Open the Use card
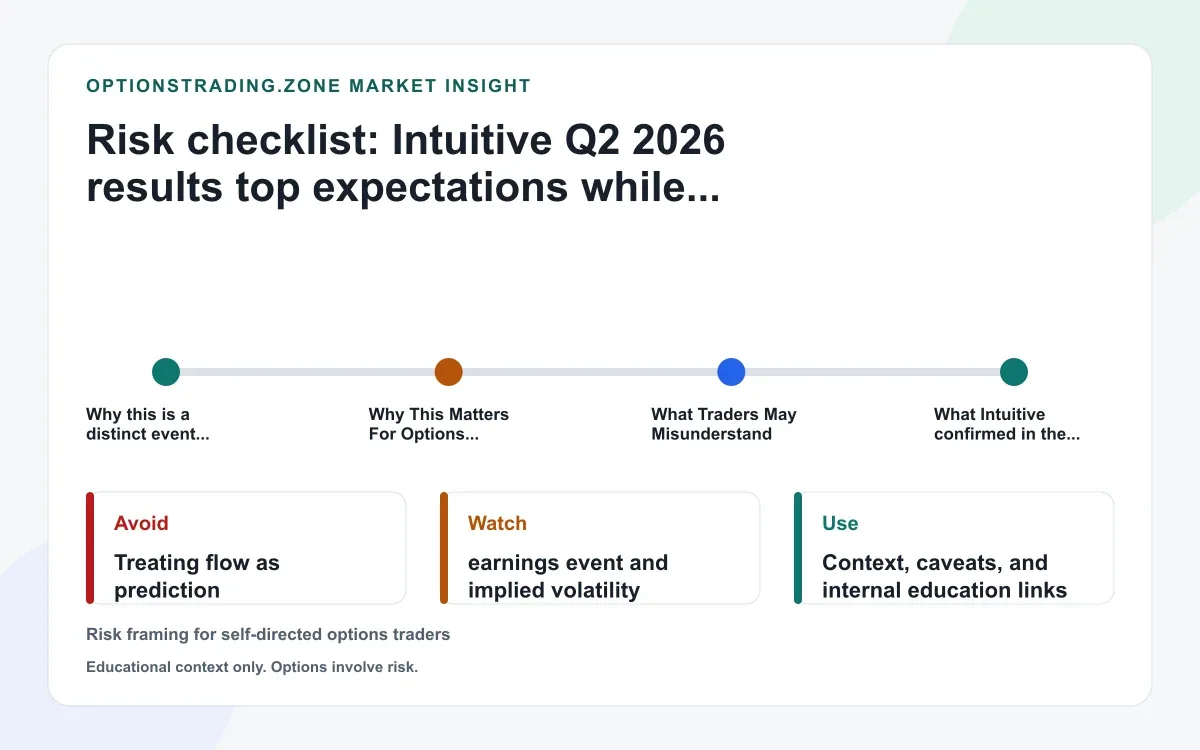 [x=954, y=548]
